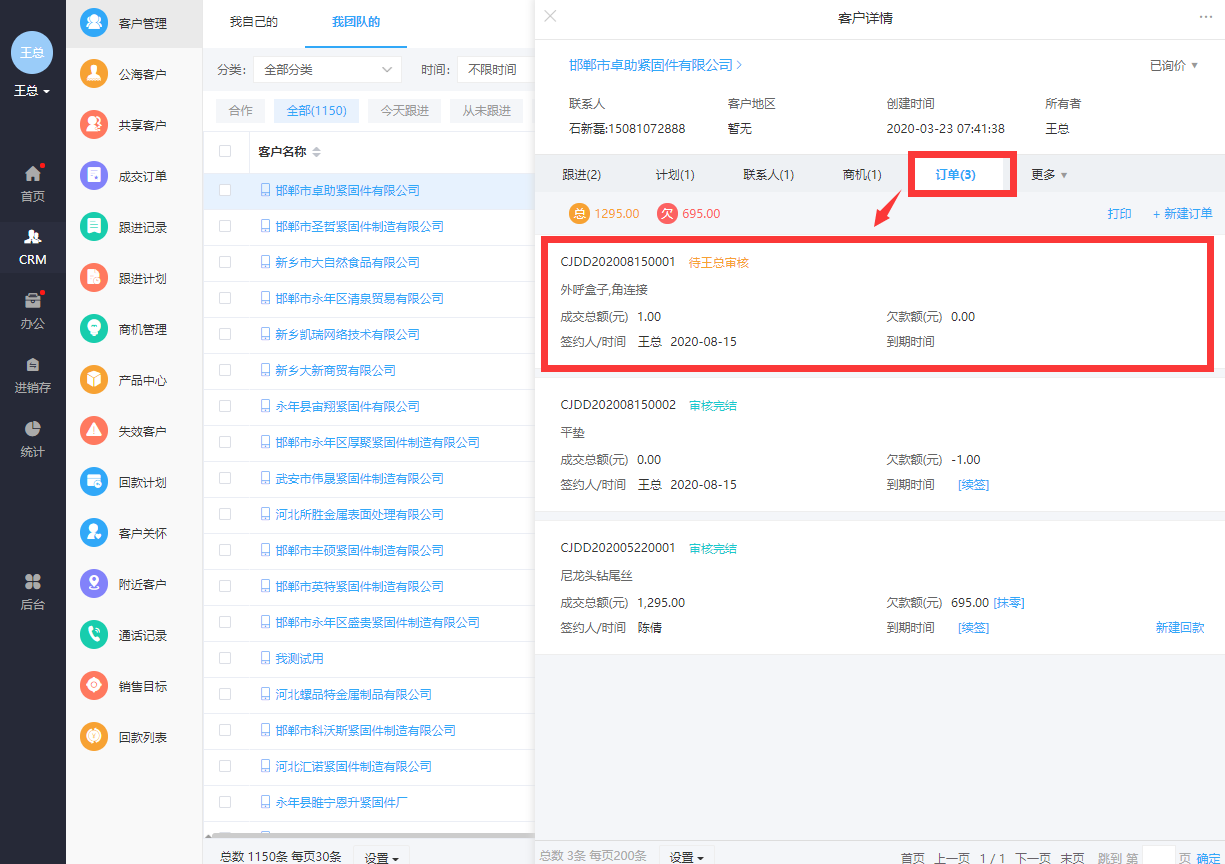
Task: Filter by 从未跟进 button
Action: 487,111
